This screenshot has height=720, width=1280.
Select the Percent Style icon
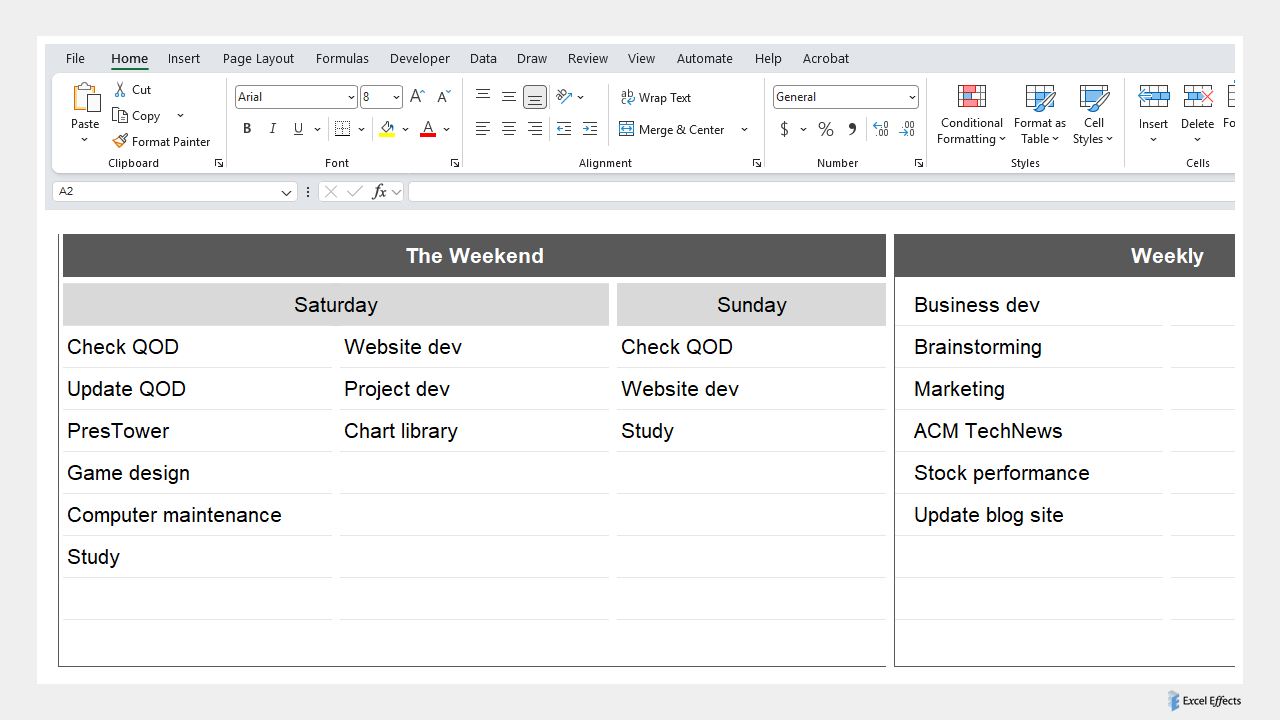click(x=825, y=129)
